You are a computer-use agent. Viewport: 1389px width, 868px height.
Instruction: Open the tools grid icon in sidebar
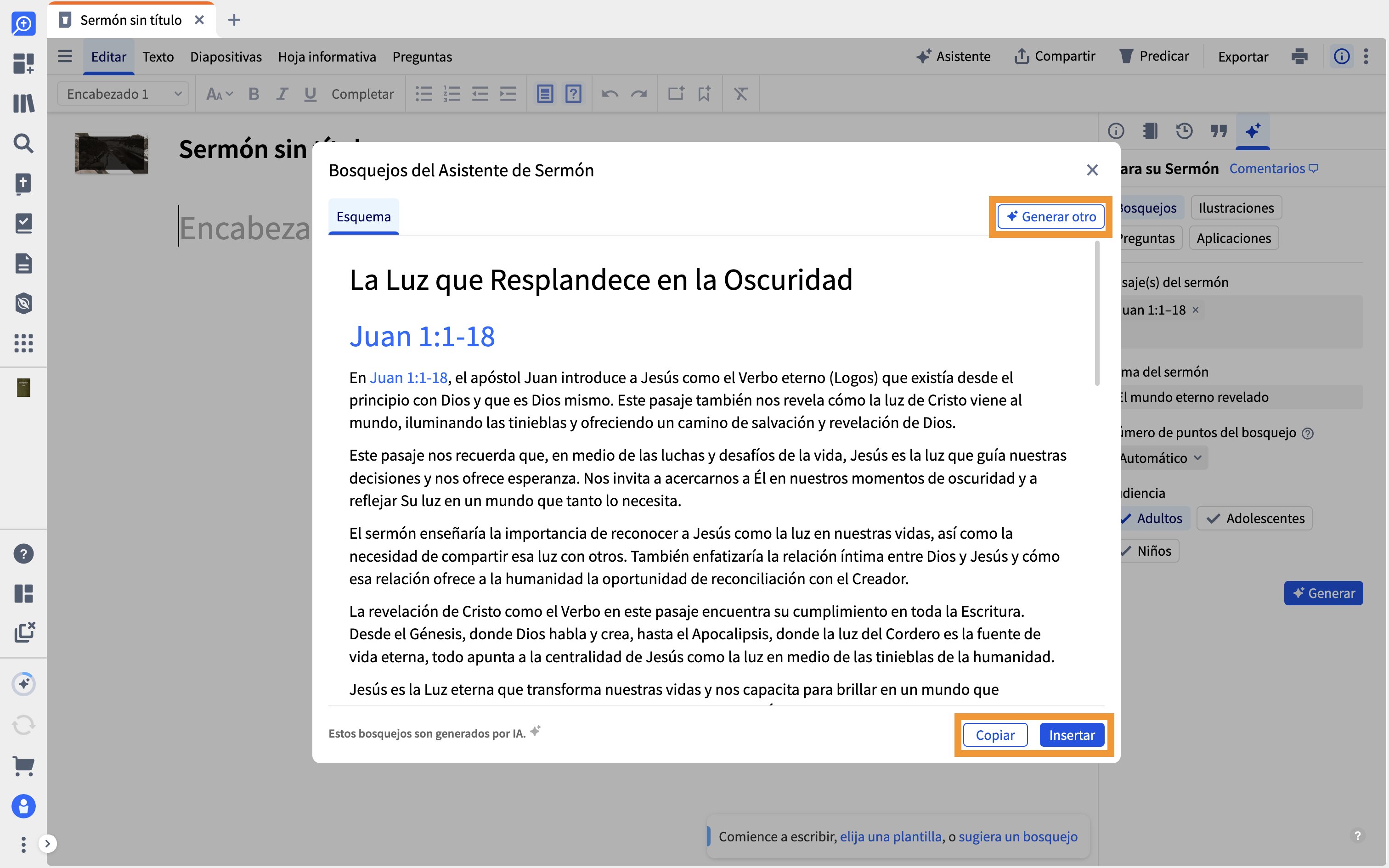point(23,344)
